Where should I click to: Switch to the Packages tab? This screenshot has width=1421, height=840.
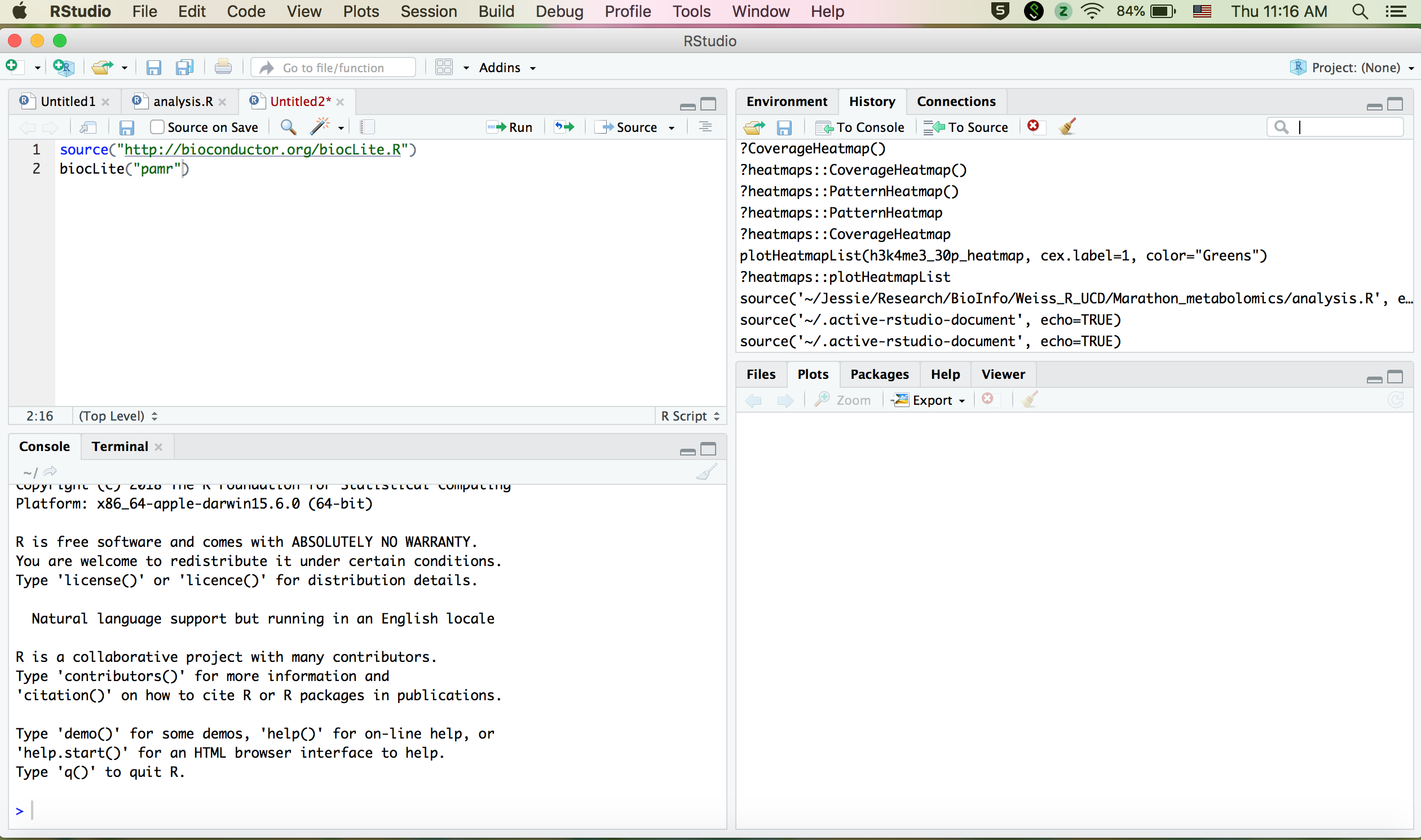pos(879,374)
